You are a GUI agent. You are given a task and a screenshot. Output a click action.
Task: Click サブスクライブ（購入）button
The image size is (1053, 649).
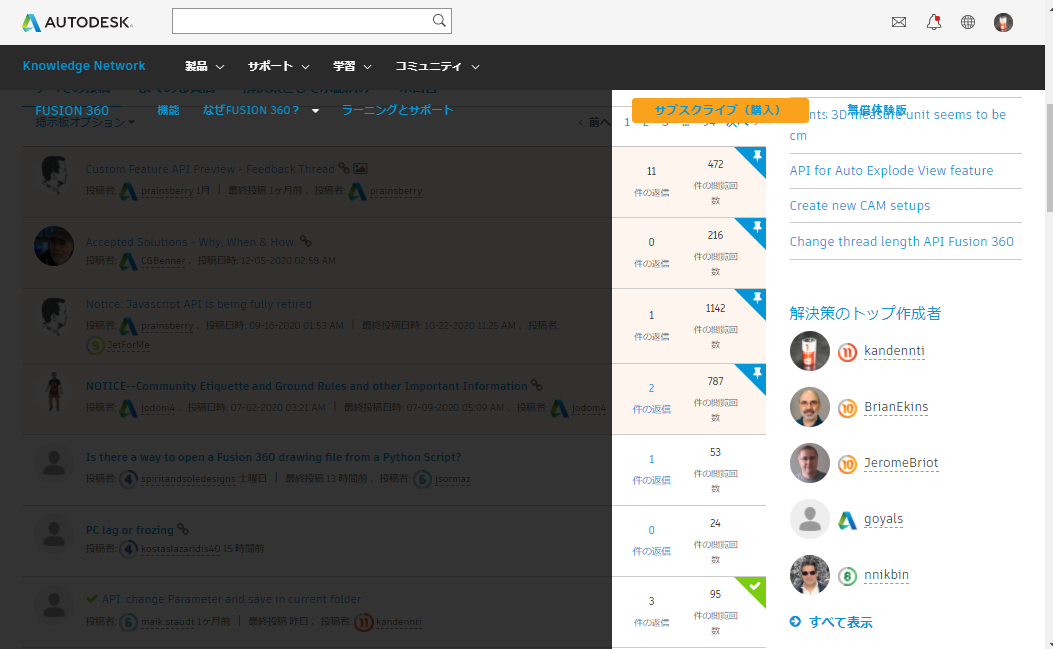(x=720, y=110)
